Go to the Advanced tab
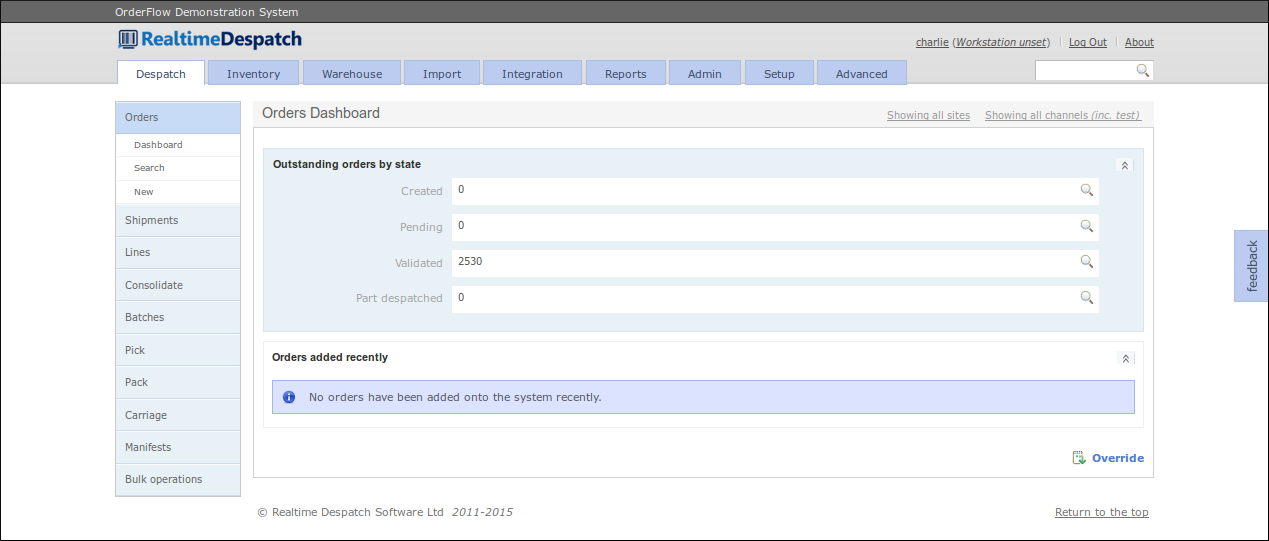 click(x=862, y=73)
